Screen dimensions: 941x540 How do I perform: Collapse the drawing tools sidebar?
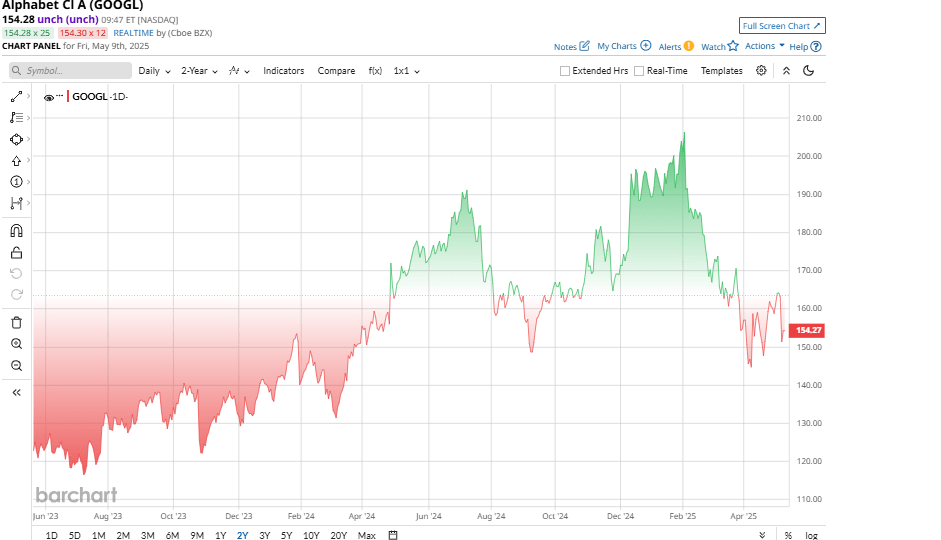[x=16, y=392]
